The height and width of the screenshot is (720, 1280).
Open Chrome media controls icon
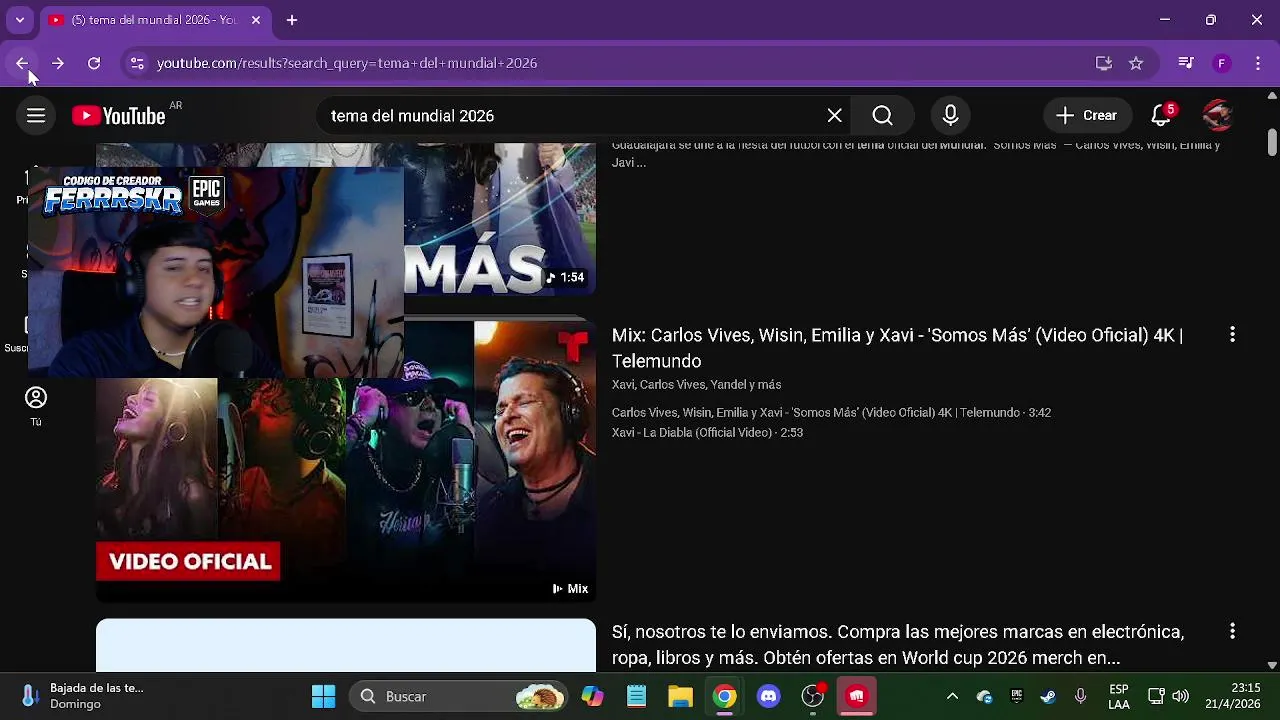(x=1186, y=63)
